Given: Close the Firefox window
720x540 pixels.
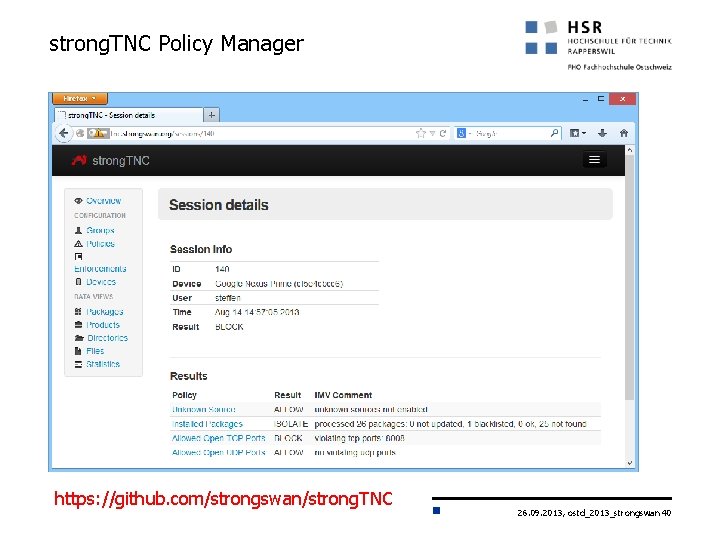Looking at the screenshot, I should [623, 99].
